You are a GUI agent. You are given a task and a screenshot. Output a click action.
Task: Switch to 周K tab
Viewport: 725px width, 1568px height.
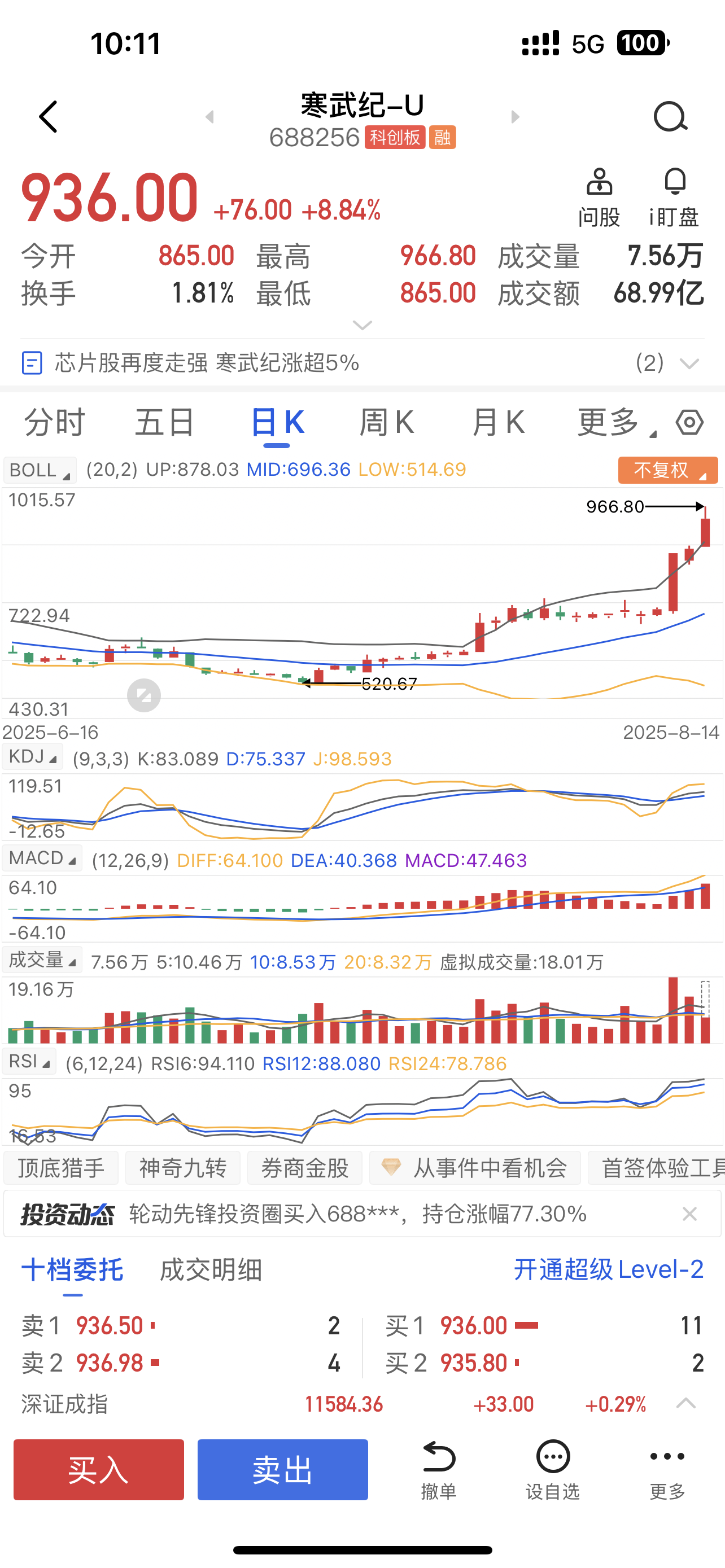387,422
